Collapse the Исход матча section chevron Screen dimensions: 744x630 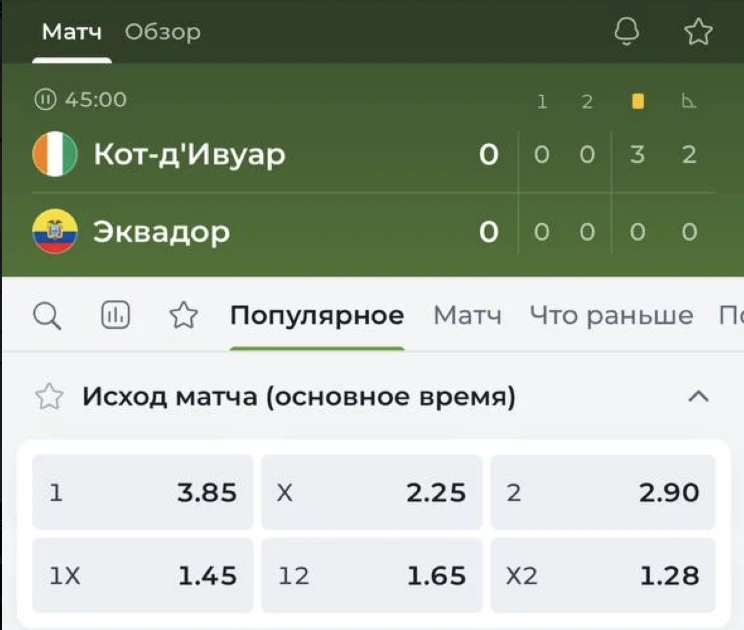tap(698, 396)
